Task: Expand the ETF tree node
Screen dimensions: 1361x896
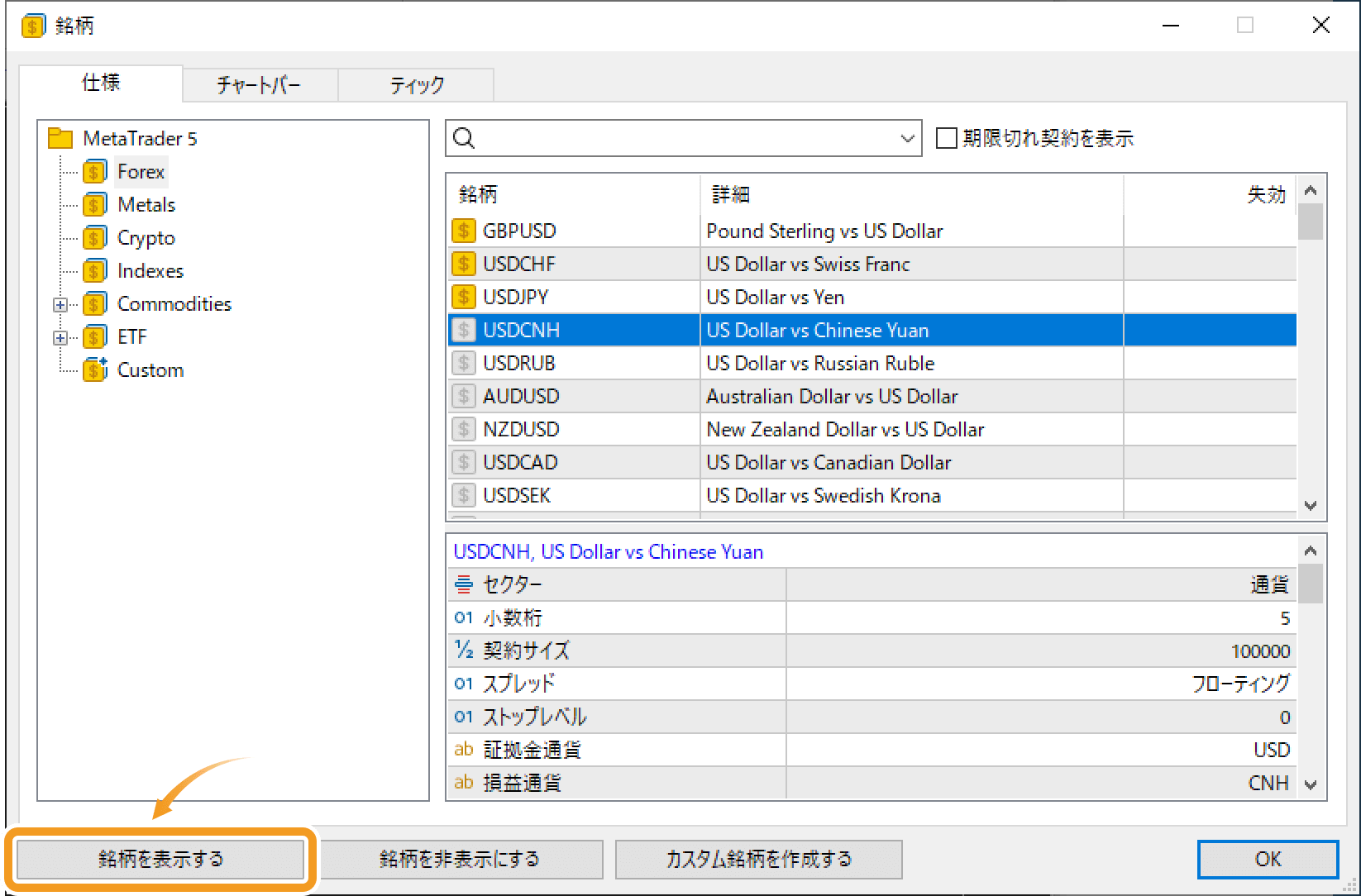Action: (60, 337)
